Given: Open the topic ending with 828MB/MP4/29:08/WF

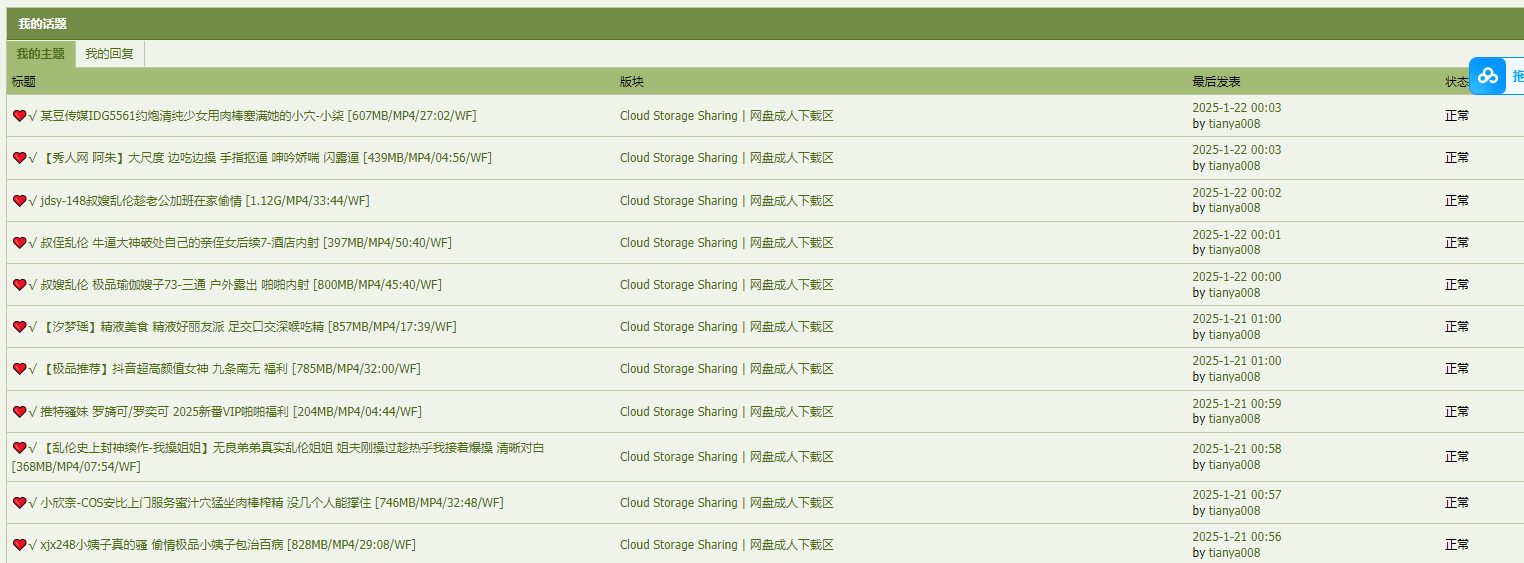Looking at the screenshot, I should (x=228, y=545).
